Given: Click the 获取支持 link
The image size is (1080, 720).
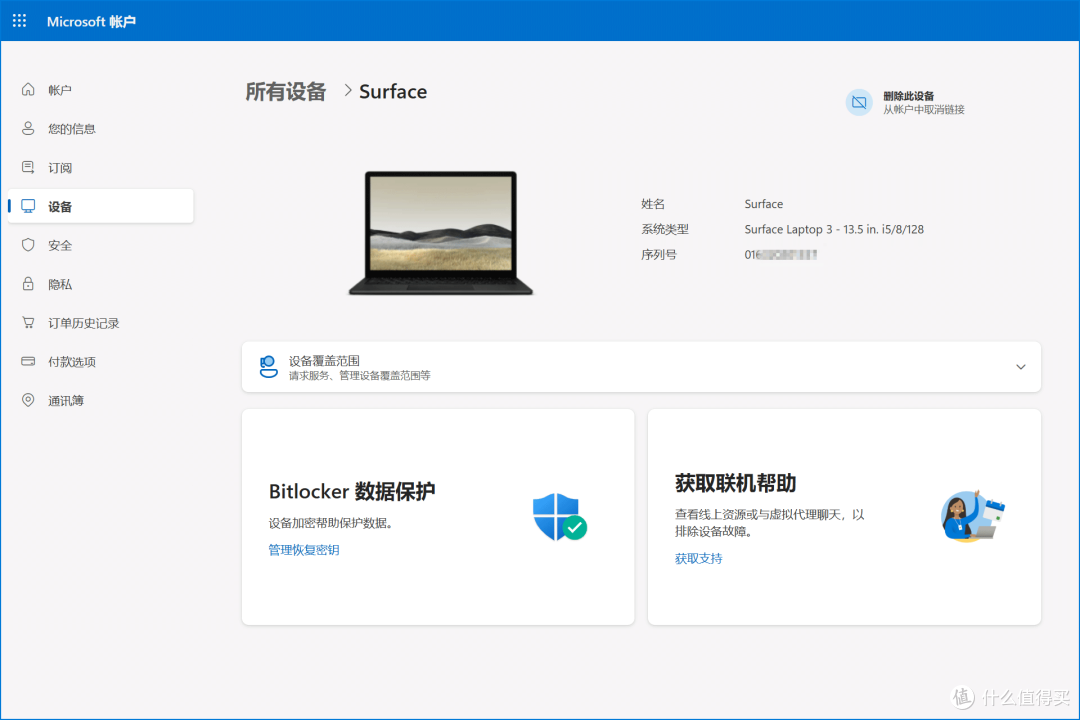Looking at the screenshot, I should 698,558.
